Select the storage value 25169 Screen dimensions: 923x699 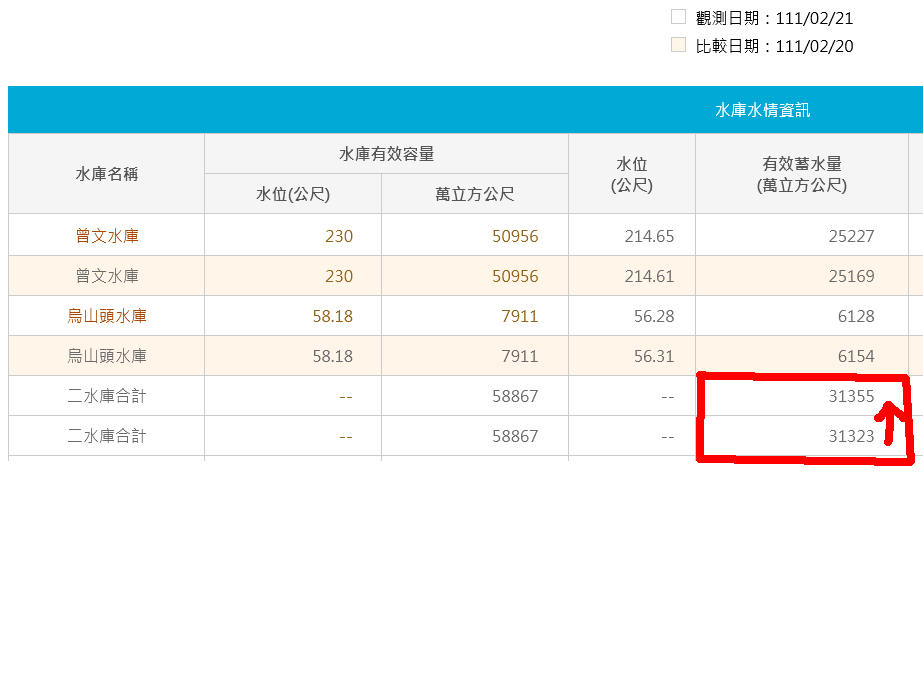[x=851, y=276]
